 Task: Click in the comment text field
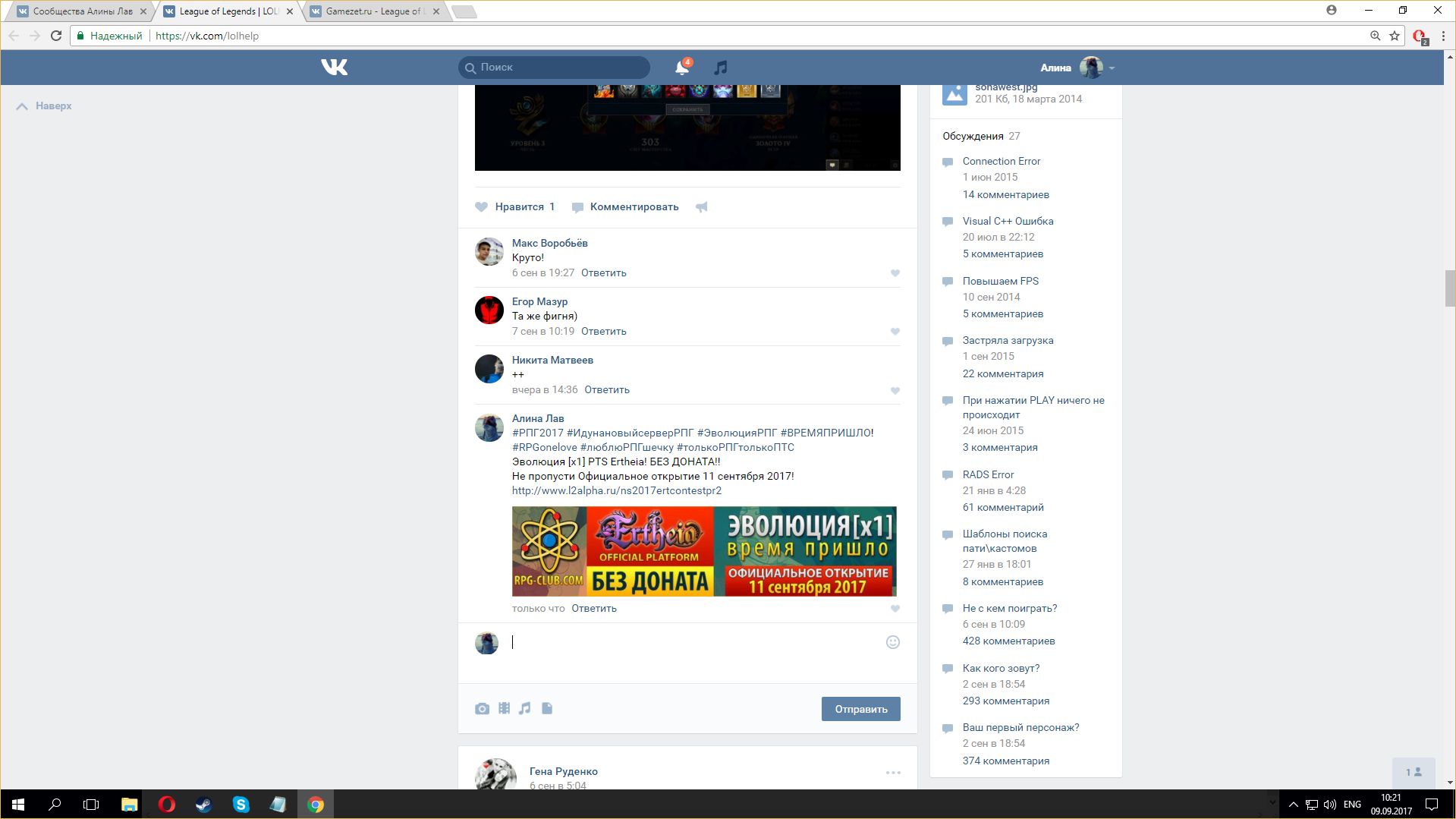click(694, 643)
